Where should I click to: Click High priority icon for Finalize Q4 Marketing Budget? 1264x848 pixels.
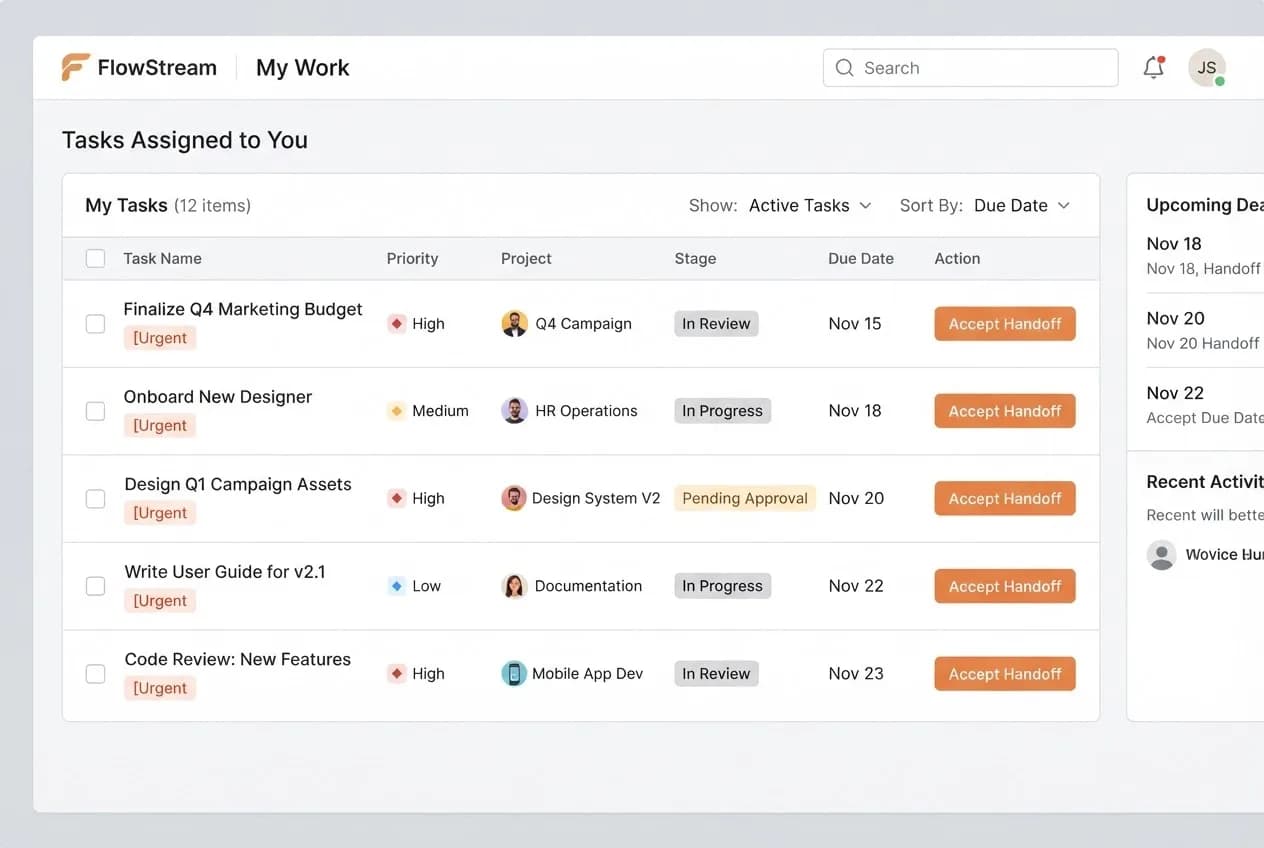tap(397, 324)
